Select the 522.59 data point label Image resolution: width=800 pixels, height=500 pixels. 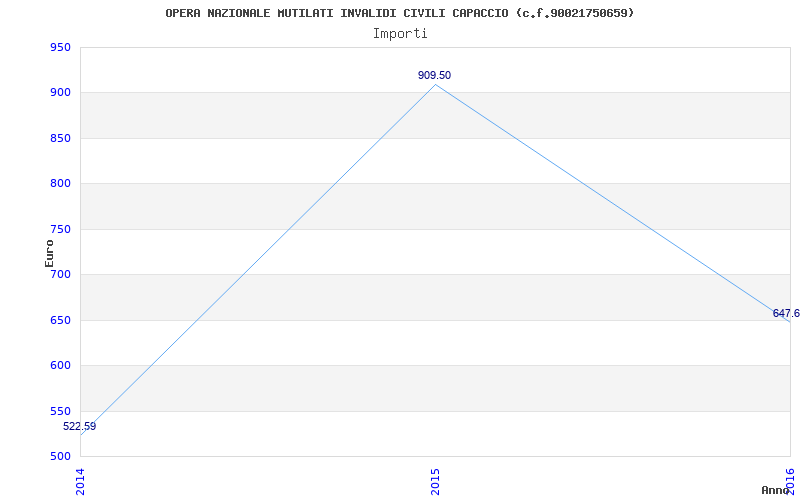click(80, 427)
